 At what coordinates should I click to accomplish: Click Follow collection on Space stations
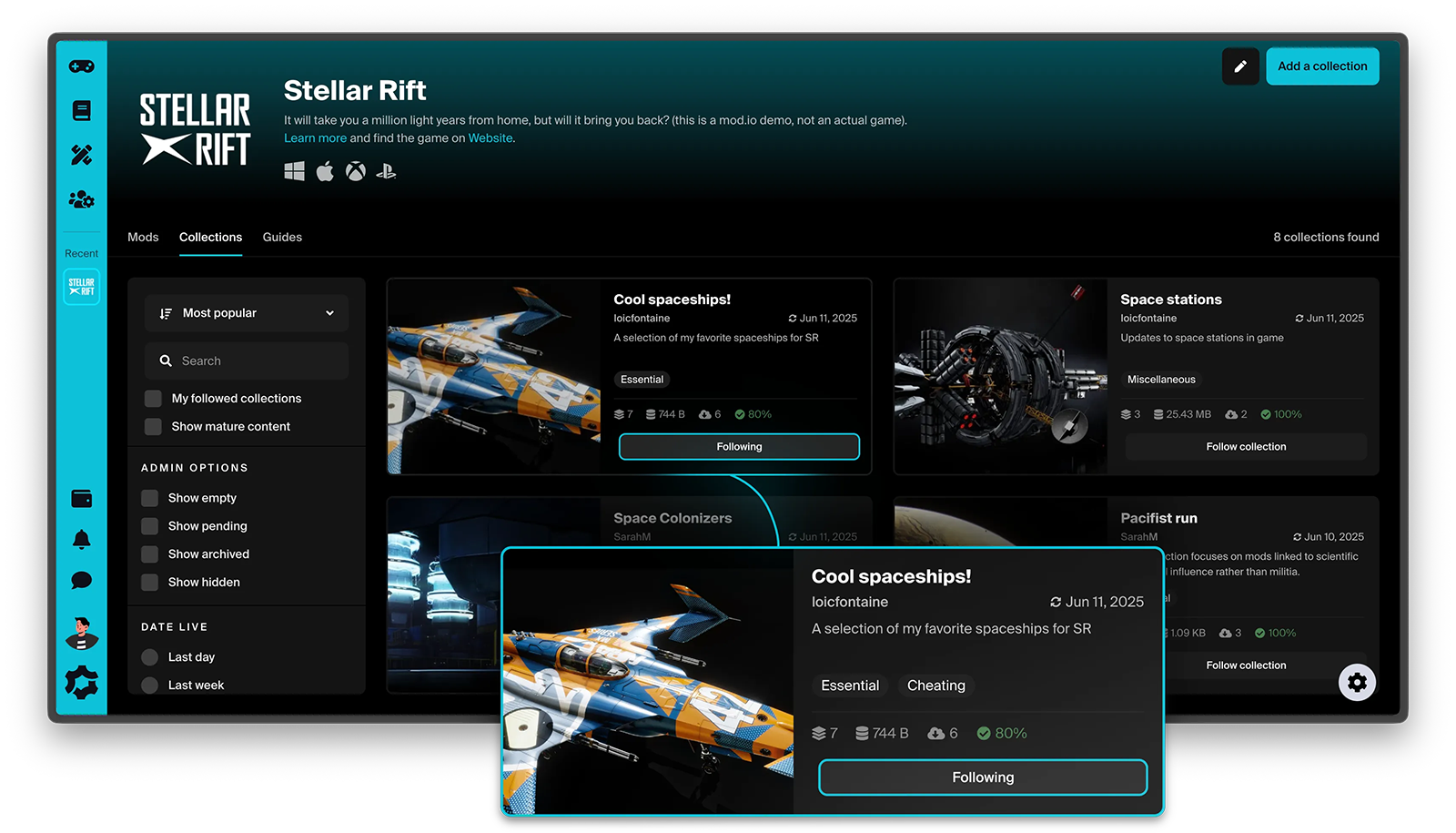(1245, 446)
